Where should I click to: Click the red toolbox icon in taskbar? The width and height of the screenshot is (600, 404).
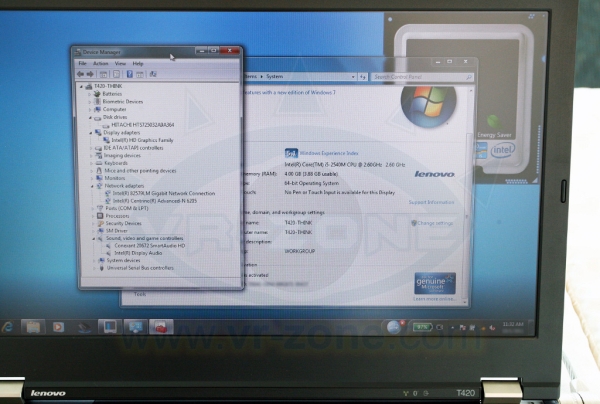click(161, 327)
